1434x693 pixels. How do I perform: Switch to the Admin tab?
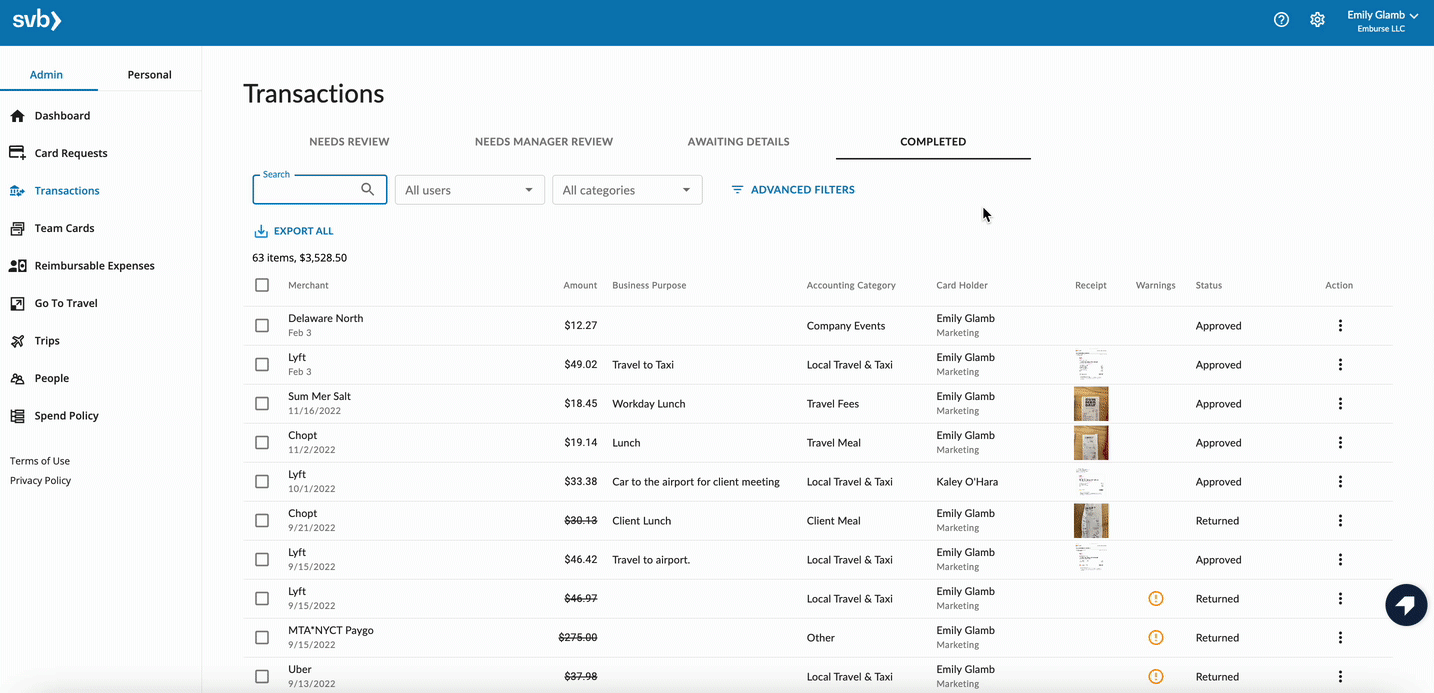click(x=47, y=75)
